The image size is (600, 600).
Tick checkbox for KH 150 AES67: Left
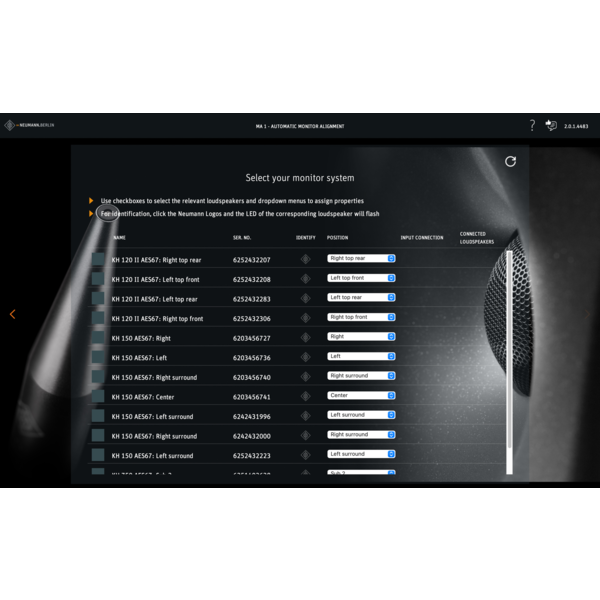98,357
